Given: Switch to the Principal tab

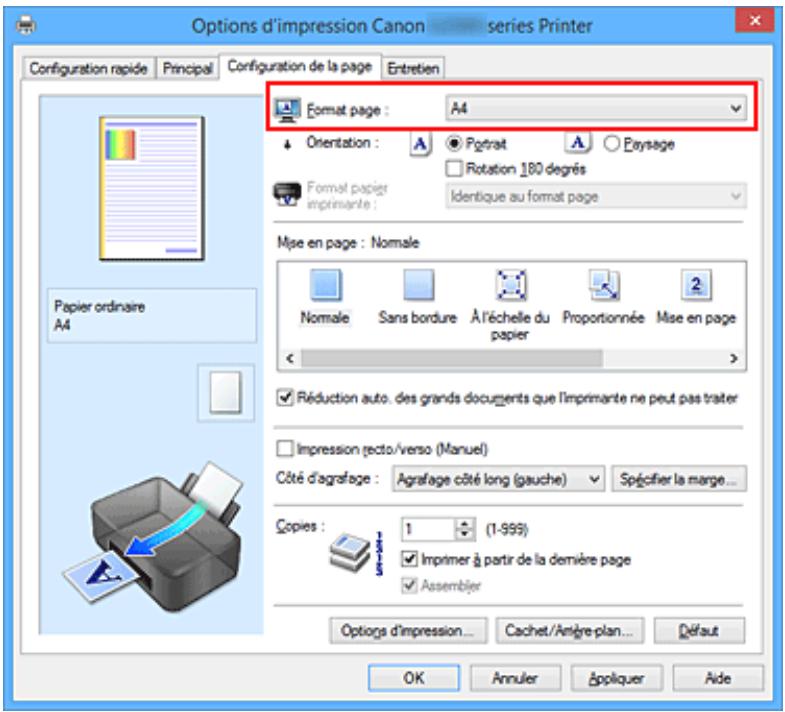Looking at the screenshot, I should [x=187, y=68].
